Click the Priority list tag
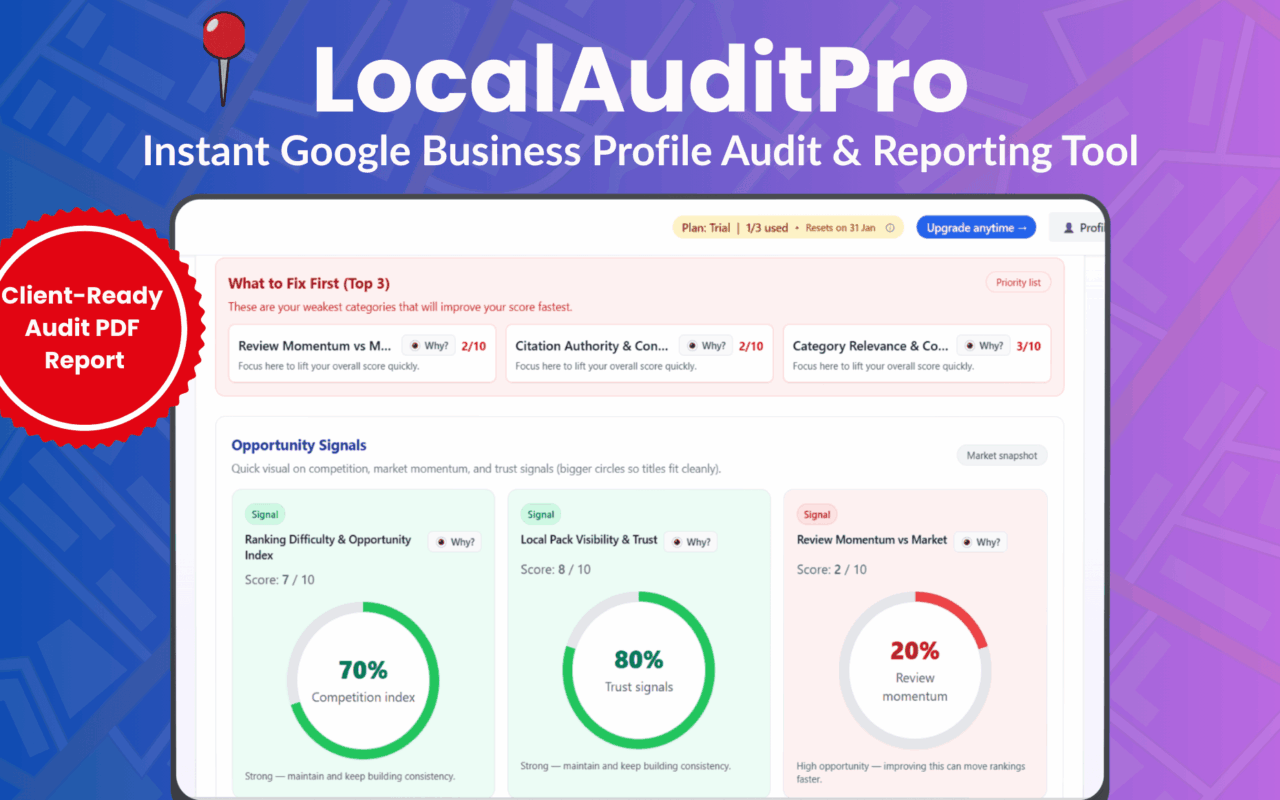This screenshot has height=800, width=1280. click(x=1018, y=283)
